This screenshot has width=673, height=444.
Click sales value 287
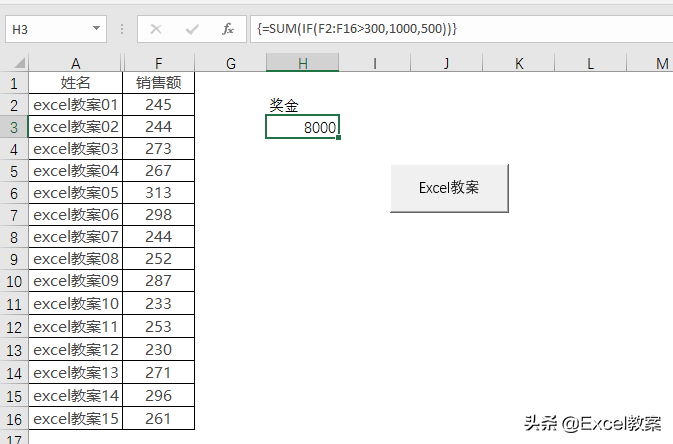159,281
